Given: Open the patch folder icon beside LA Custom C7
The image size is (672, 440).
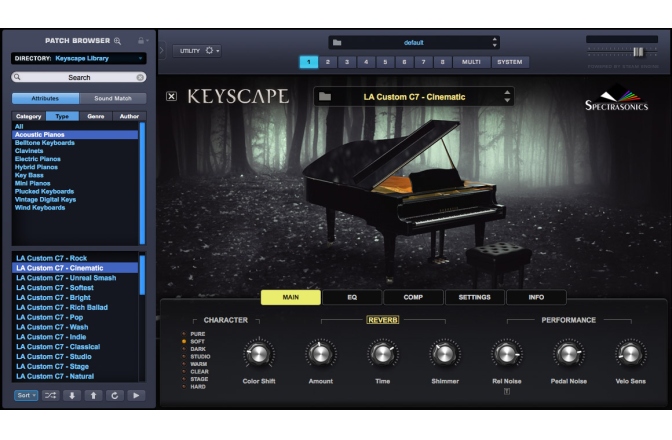Looking at the screenshot, I should (x=325, y=96).
